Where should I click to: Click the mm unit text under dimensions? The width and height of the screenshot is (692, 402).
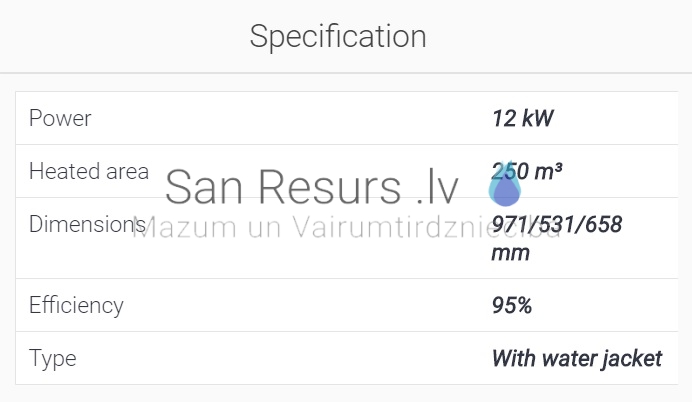(x=511, y=253)
